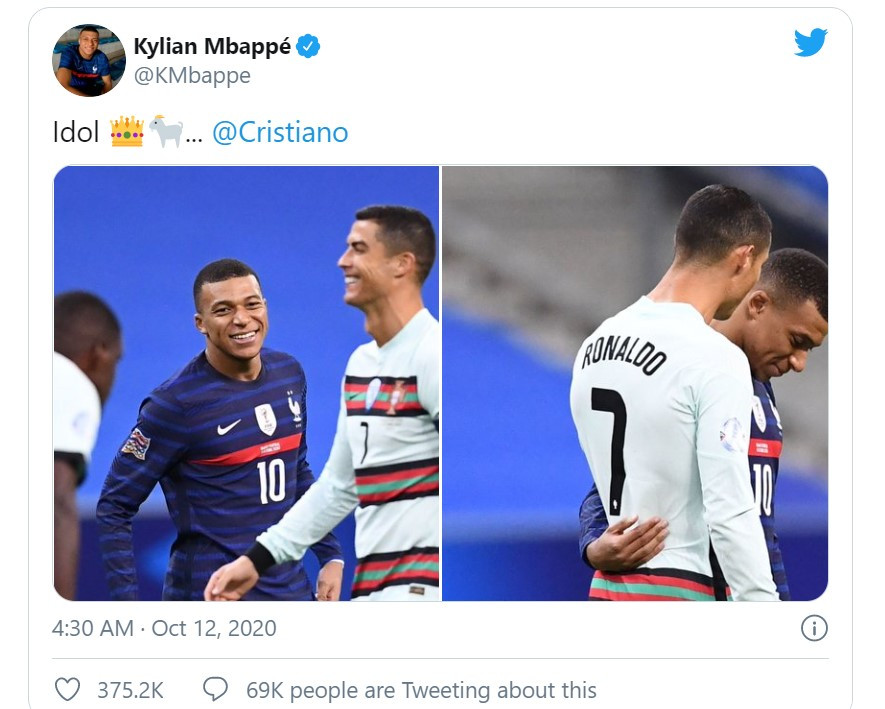Like the tweet with the heart icon
The width and height of the screenshot is (885, 709).
(x=67, y=689)
